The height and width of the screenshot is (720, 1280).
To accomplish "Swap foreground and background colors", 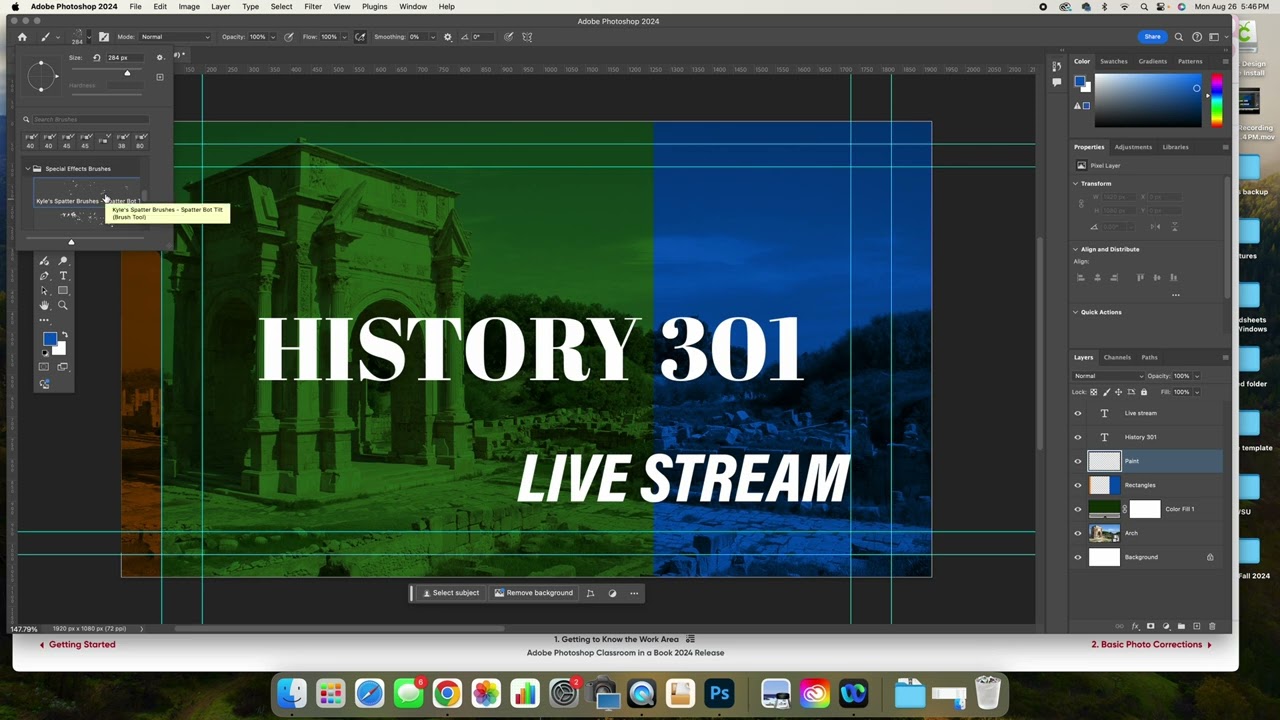I will pos(65,335).
